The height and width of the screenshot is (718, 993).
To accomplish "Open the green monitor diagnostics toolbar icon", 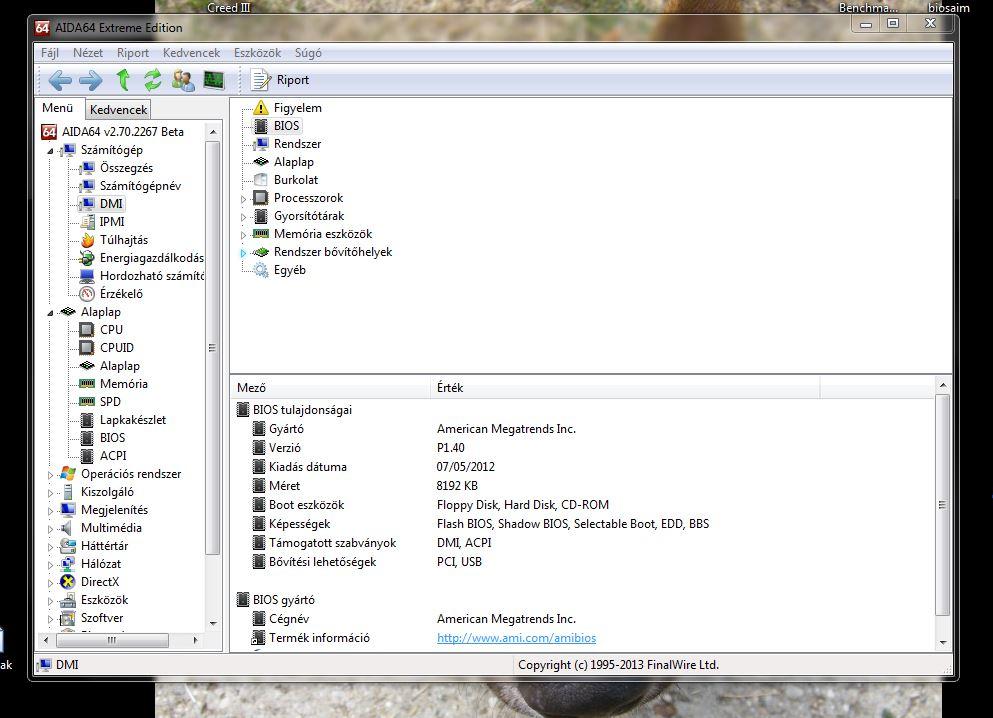I will pos(214,80).
